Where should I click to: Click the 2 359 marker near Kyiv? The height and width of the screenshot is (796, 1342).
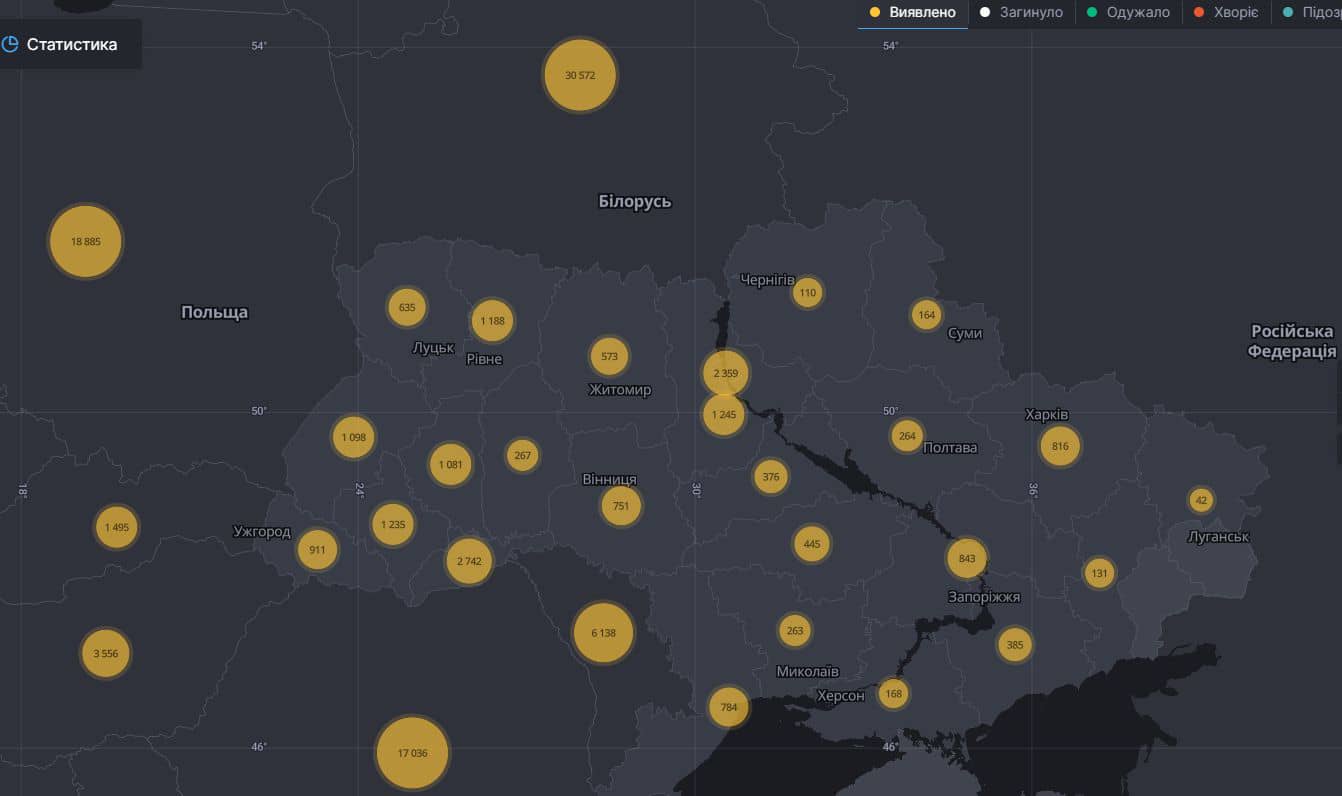coord(725,373)
